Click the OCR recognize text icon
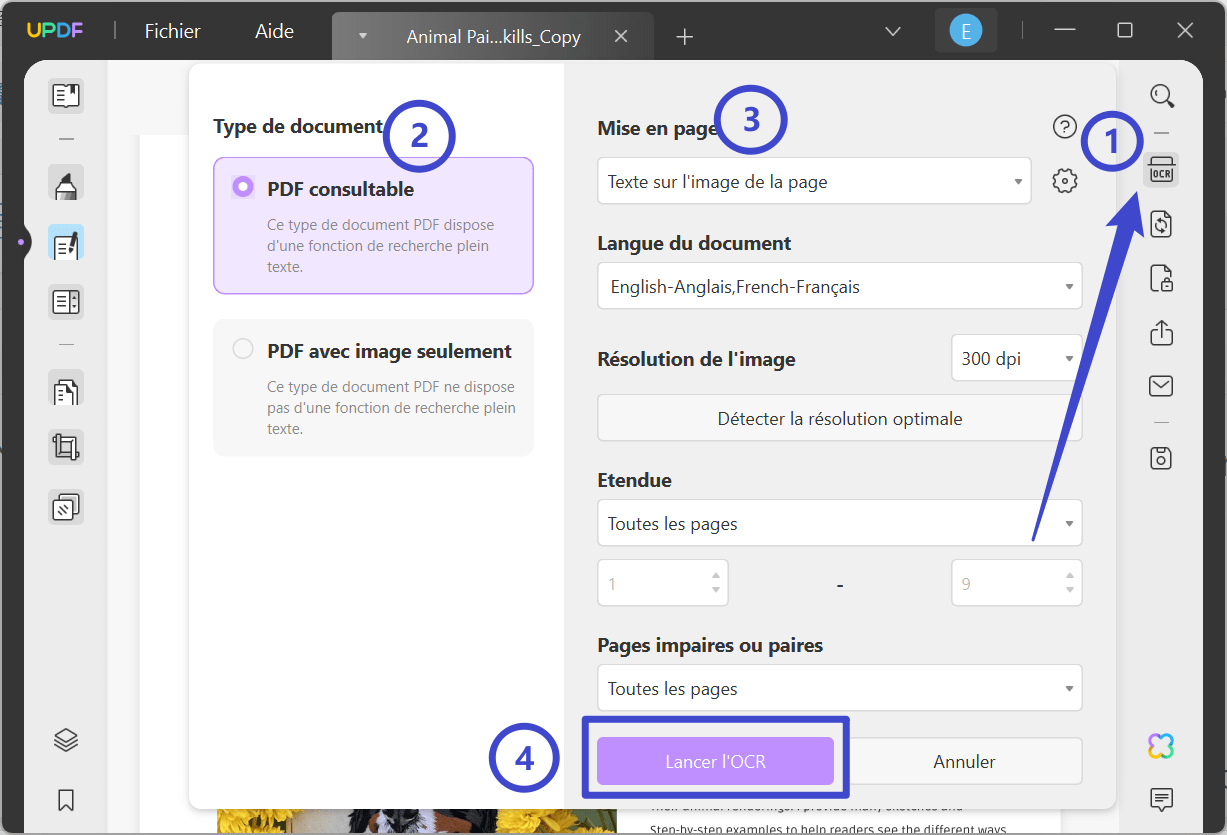 coord(1161,170)
